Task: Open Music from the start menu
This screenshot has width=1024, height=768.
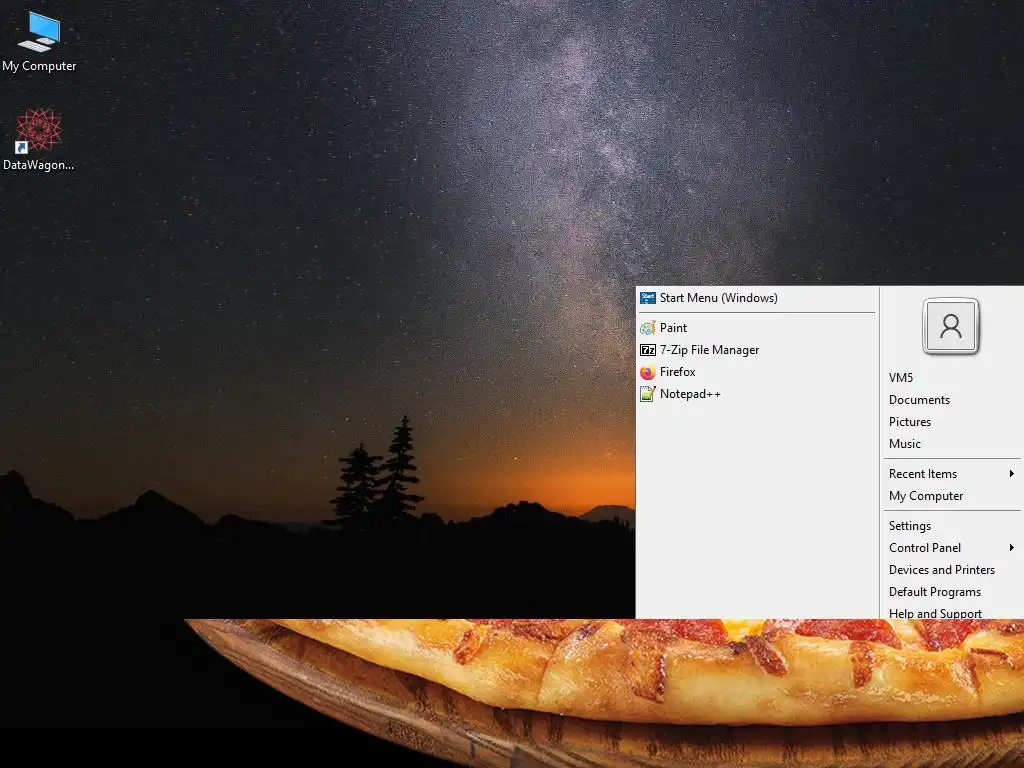Action: 953,444
